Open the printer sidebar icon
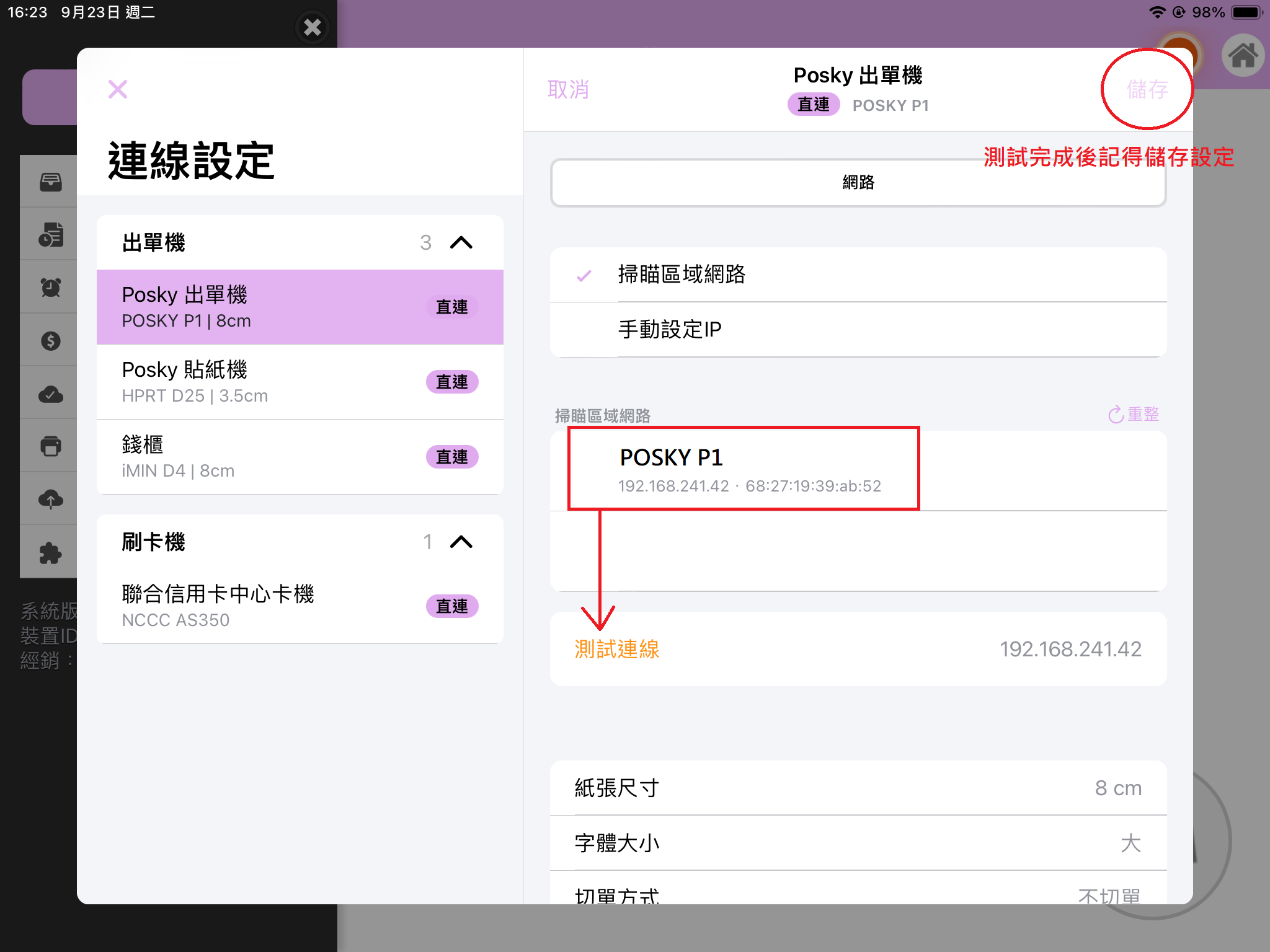Viewport: 1270px width, 952px height. coord(51,446)
